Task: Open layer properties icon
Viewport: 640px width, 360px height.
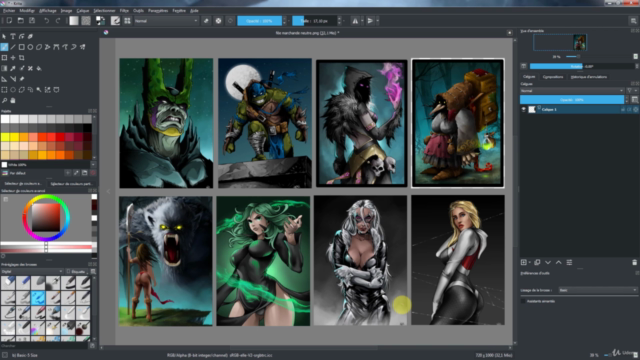Action: click(x=569, y=262)
